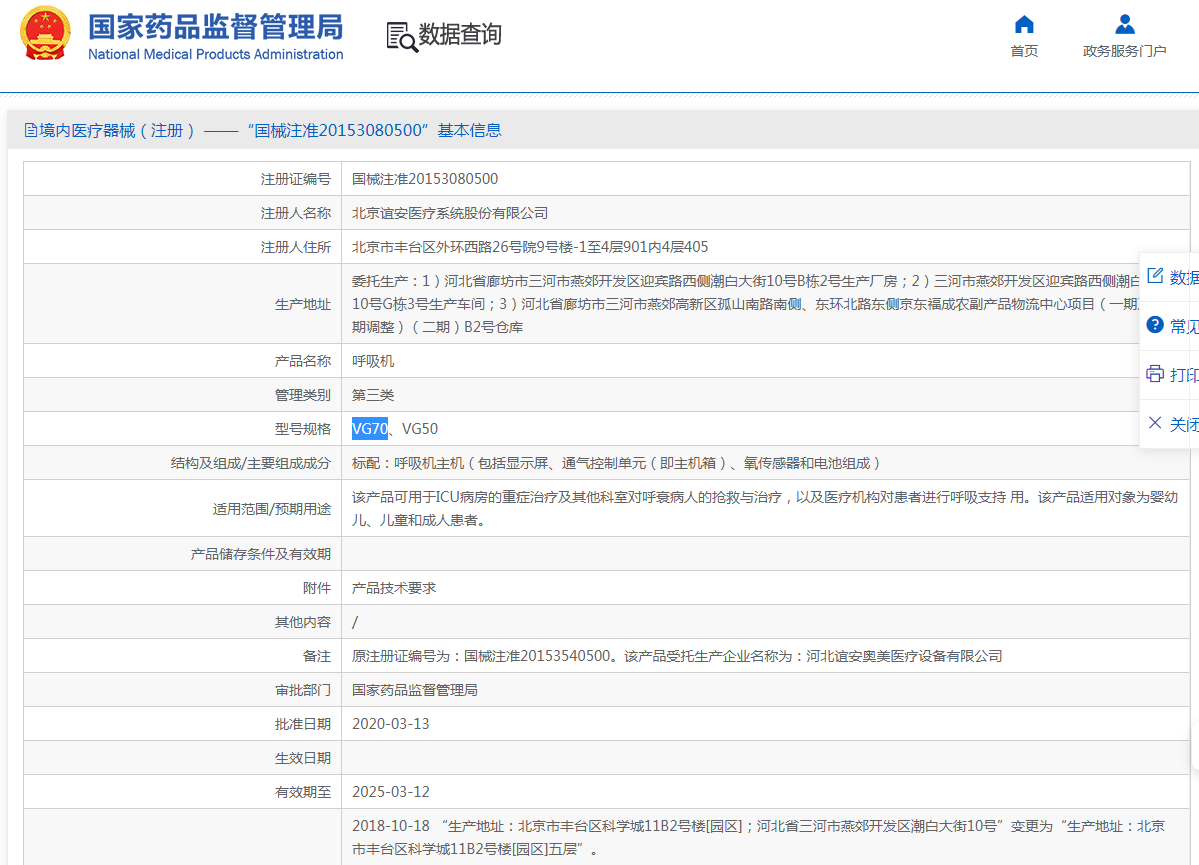Click the approval date 2020-03-13
This screenshot has width=1199, height=865.
tap(391, 724)
